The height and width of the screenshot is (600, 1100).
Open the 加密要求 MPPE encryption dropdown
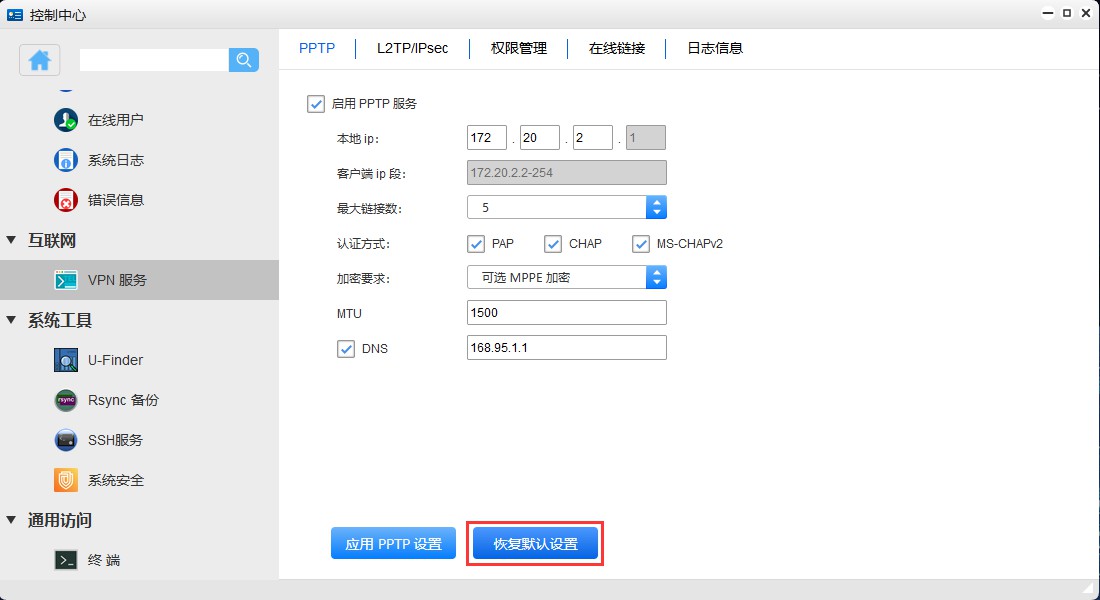656,277
